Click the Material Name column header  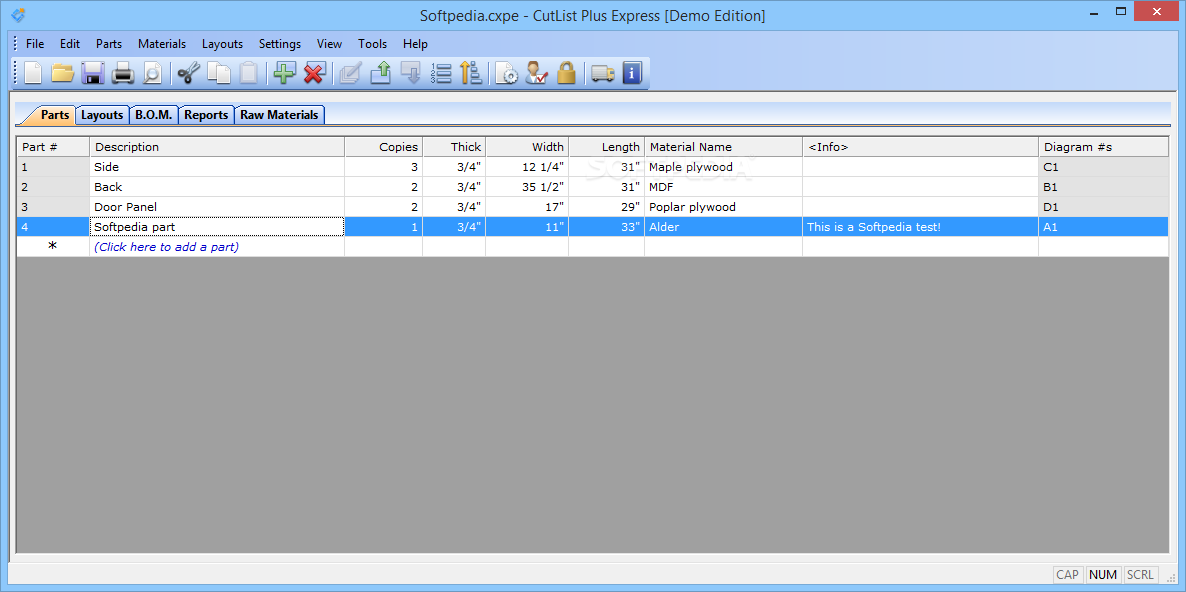(x=723, y=147)
